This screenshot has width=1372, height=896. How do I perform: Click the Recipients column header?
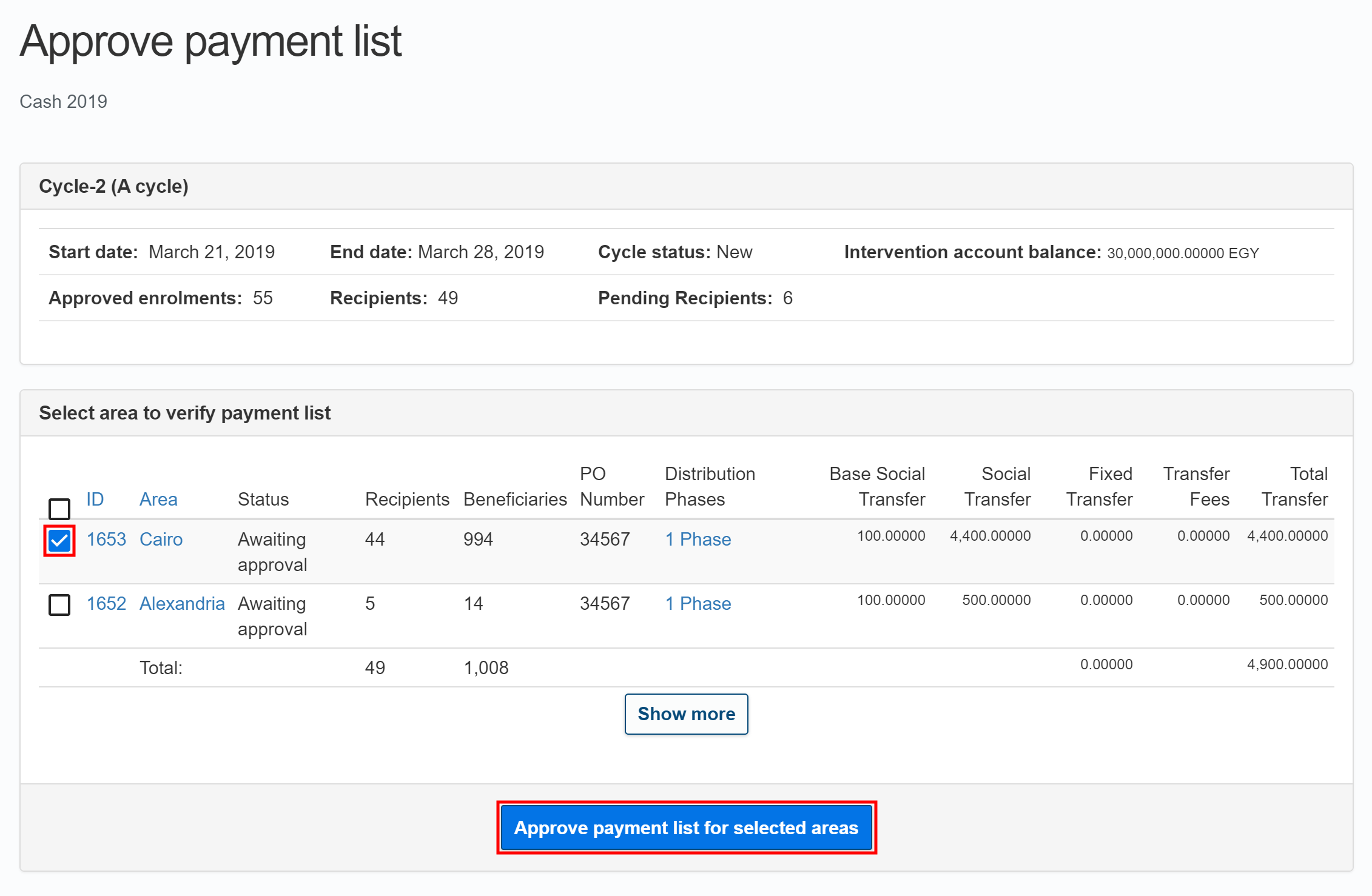tap(407, 499)
